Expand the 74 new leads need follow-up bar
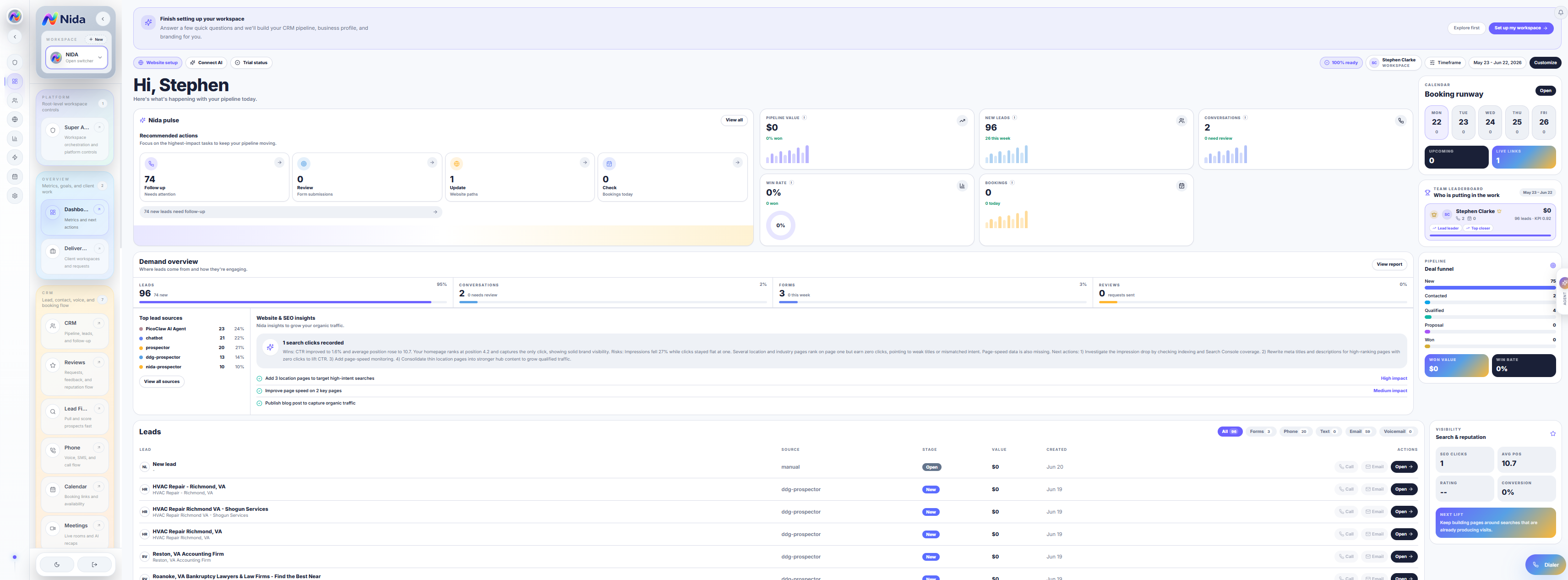1568x580 pixels. point(291,212)
